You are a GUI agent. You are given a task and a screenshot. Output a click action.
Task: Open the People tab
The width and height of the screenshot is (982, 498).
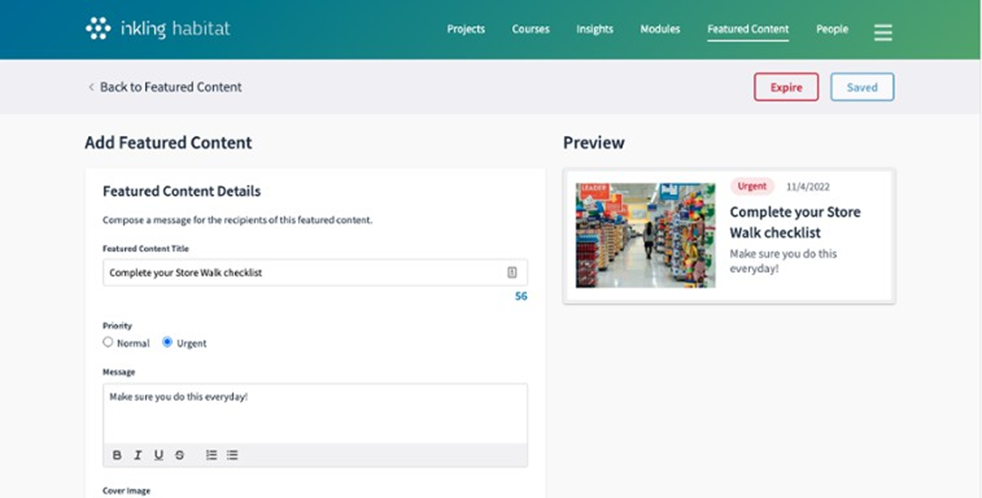pyautogui.click(x=832, y=29)
